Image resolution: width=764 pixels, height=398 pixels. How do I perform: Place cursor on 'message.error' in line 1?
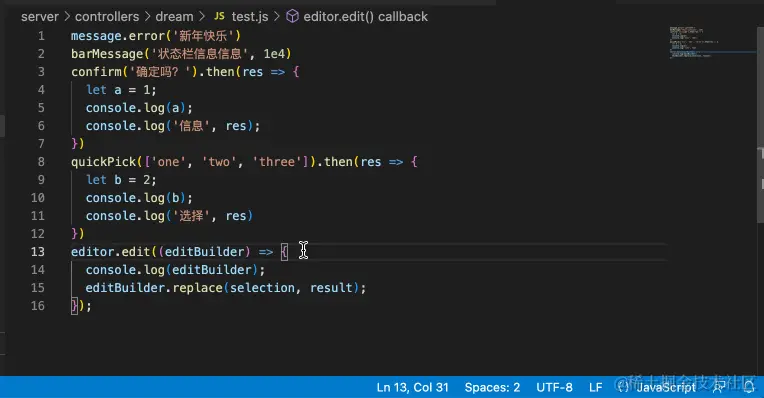coord(118,36)
